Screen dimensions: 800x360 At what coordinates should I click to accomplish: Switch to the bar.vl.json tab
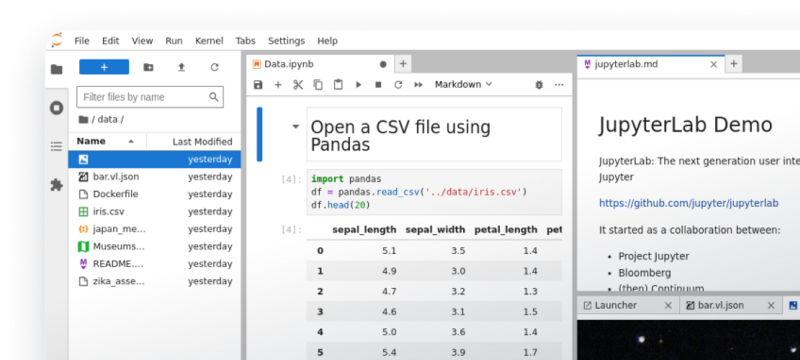click(x=720, y=305)
